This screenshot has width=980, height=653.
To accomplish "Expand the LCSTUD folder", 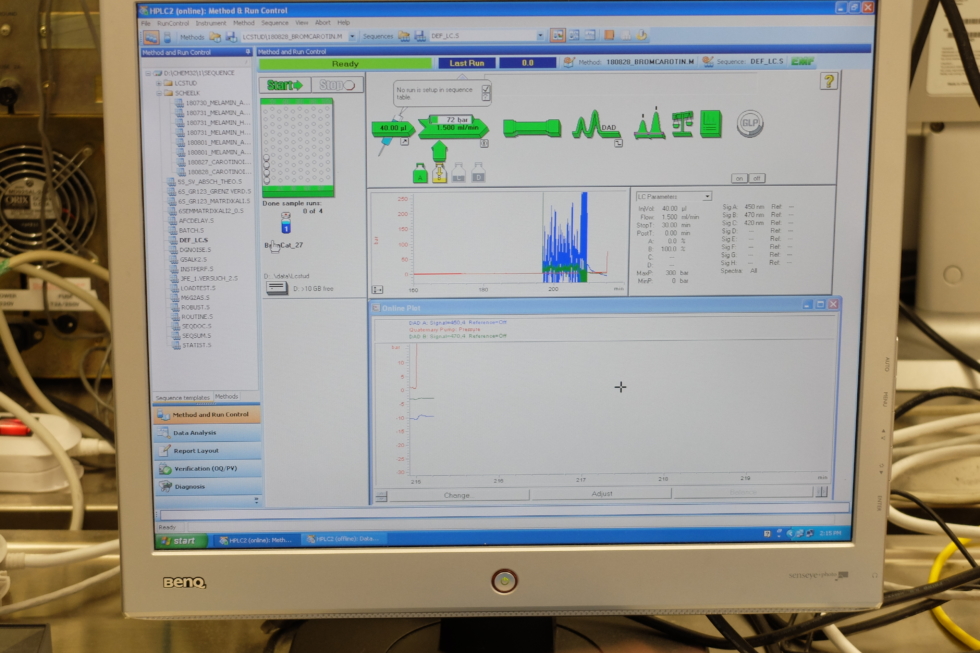I will (159, 83).
